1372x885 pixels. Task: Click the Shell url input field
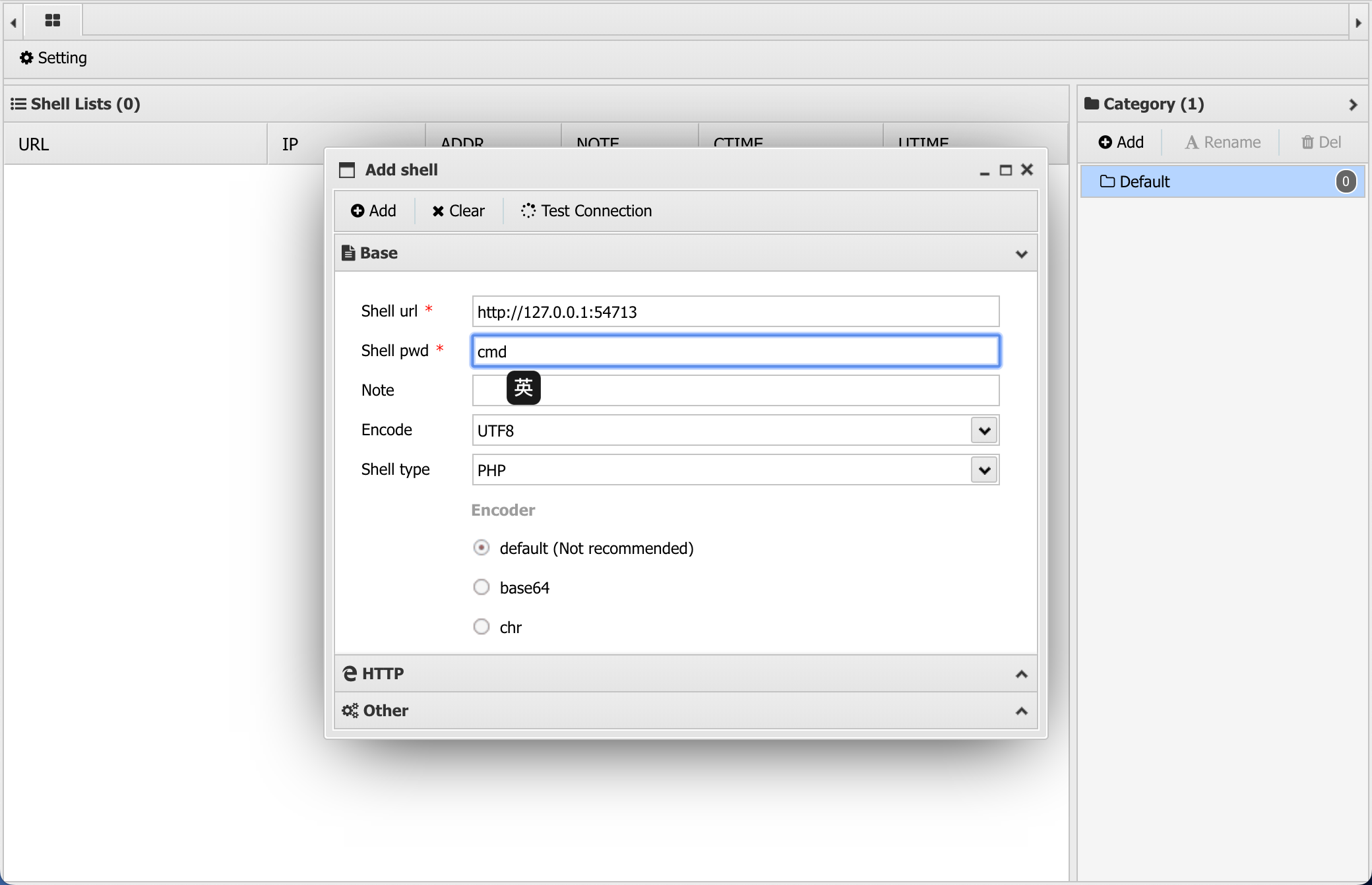point(735,312)
